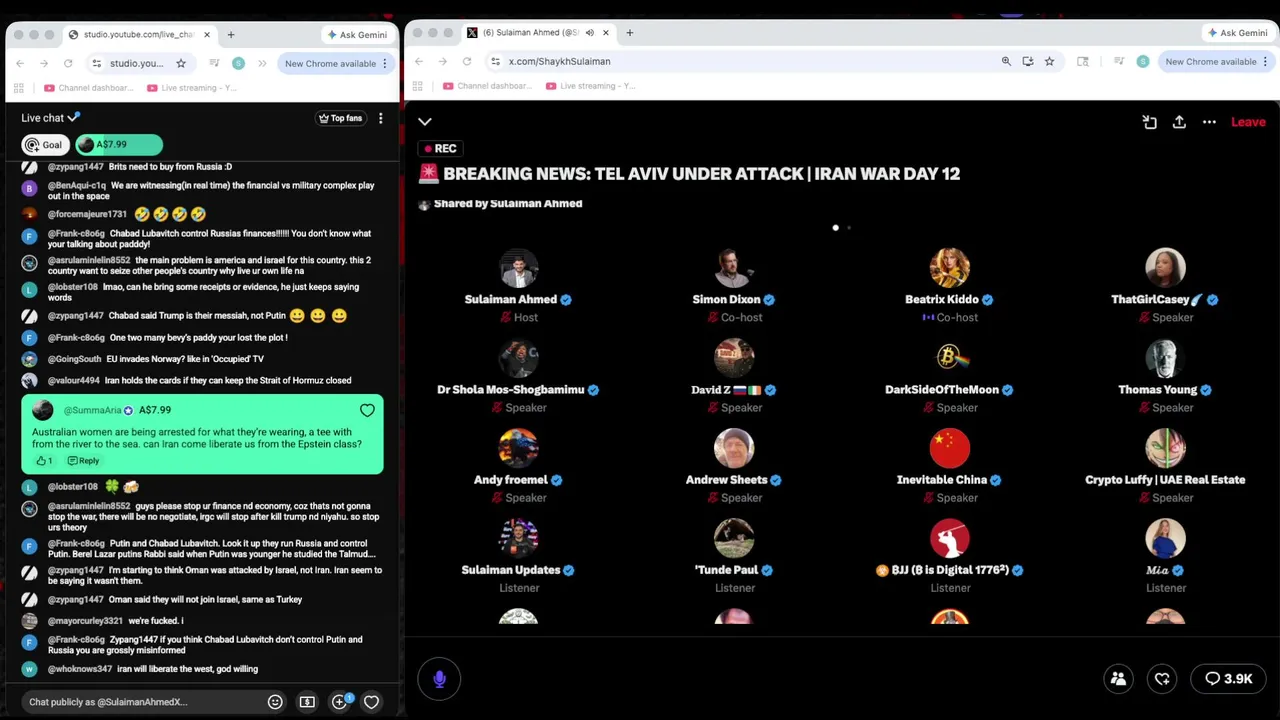Image resolution: width=1280 pixels, height=720 pixels.
Task: Open emoji picker in chat input
Action: 275,702
